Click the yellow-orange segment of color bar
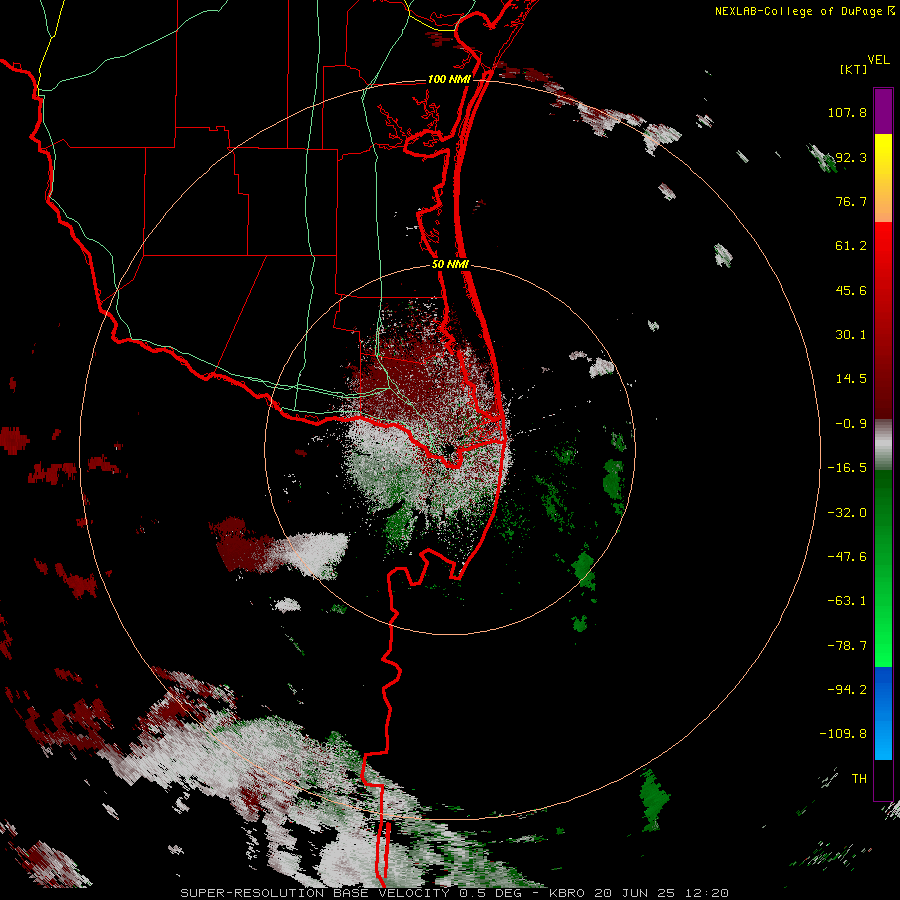The width and height of the screenshot is (900, 900). [883, 178]
